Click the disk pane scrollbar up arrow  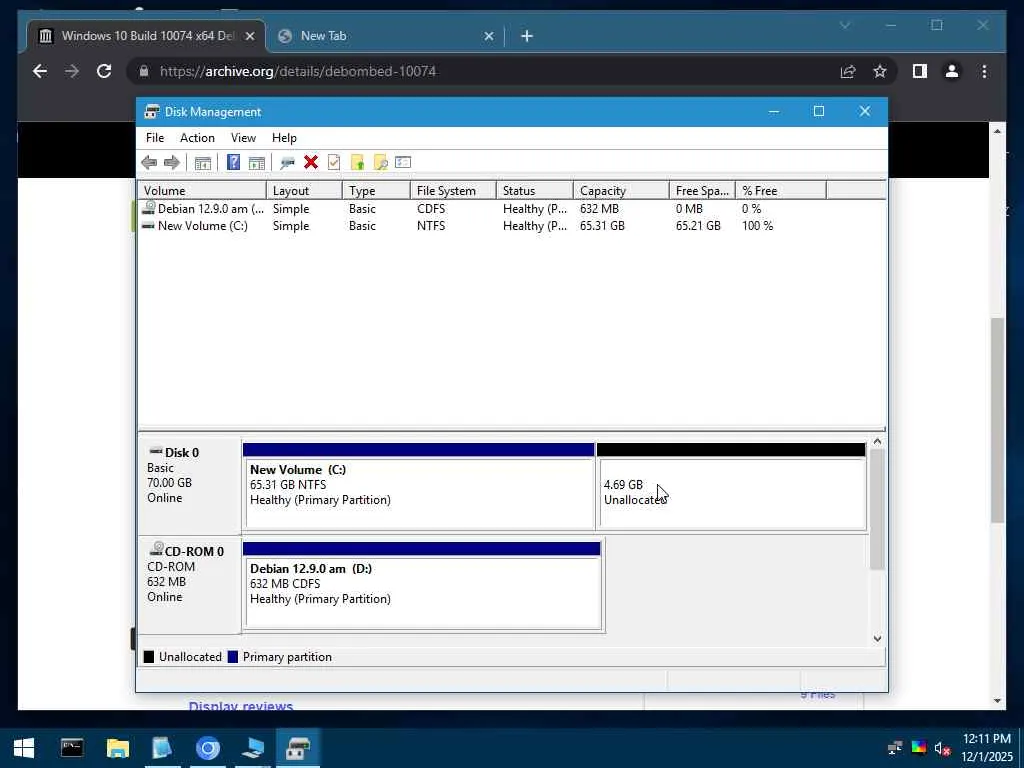[878, 442]
